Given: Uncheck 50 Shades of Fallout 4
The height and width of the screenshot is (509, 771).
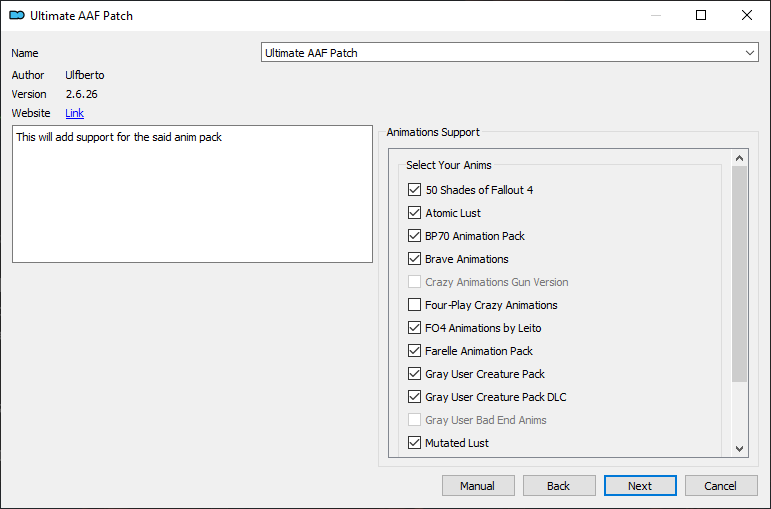Looking at the screenshot, I should pos(415,190).
